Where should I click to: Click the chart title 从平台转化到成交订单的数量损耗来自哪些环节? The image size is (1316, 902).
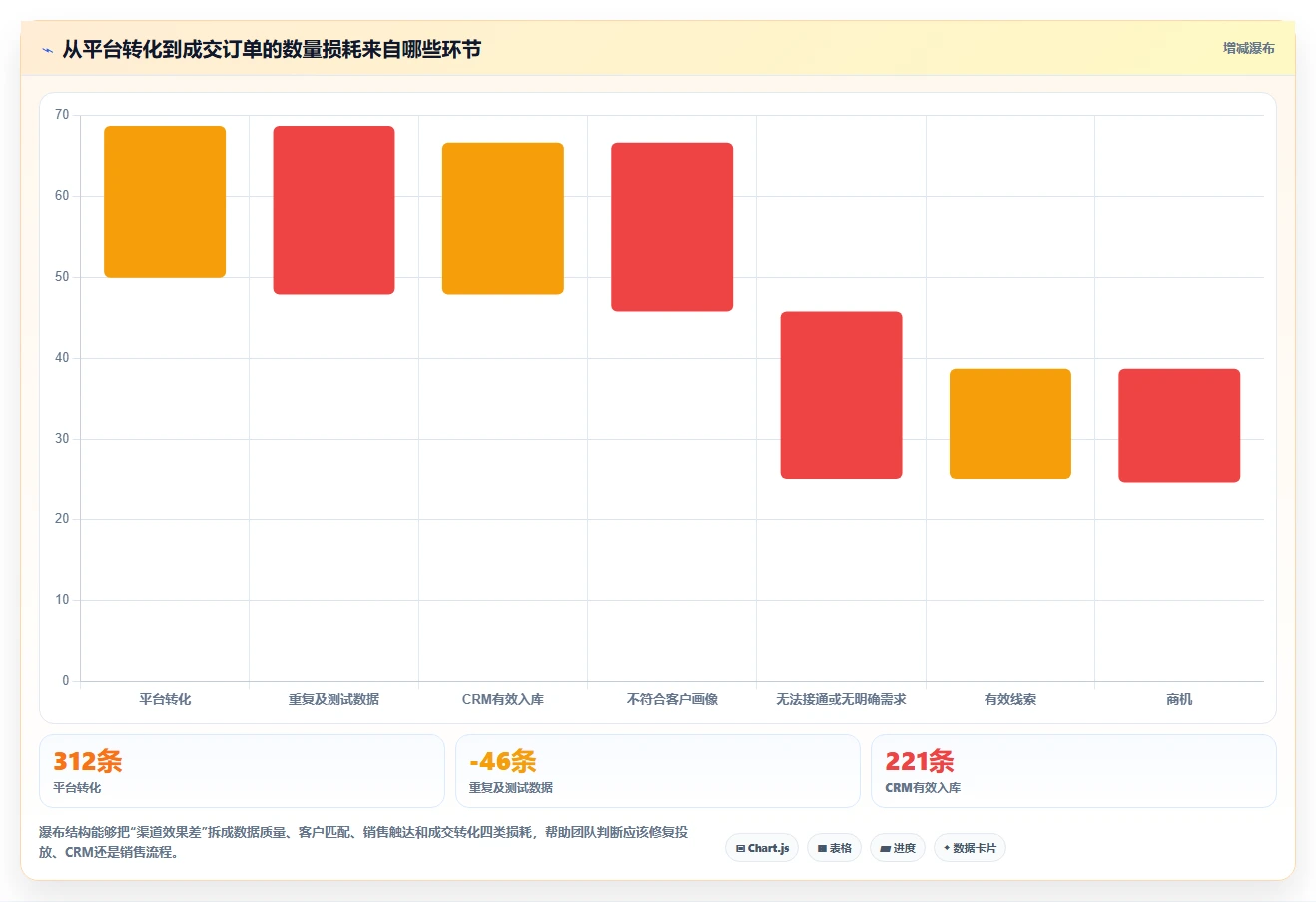[272, 50]
